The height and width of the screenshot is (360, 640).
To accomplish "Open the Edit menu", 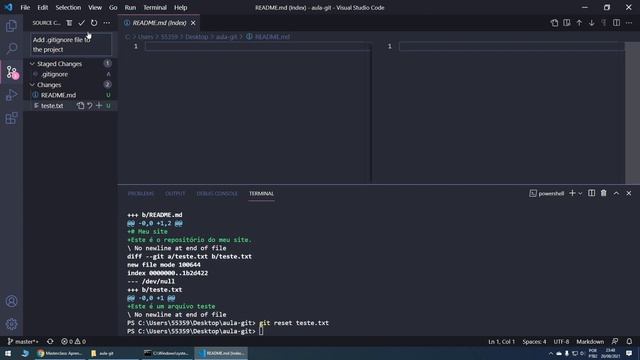I will [42, 7].
